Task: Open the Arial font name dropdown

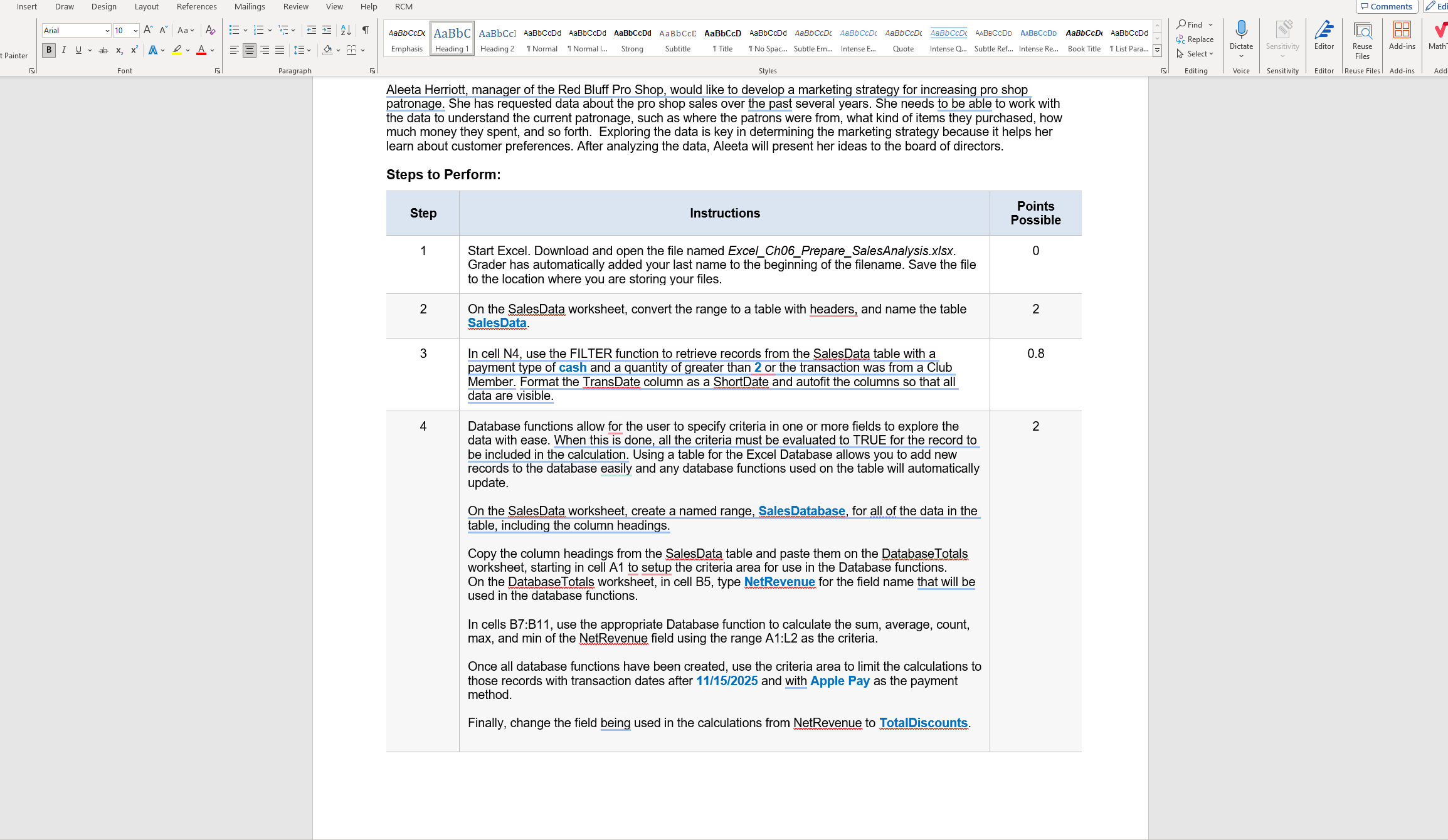Action: (x=107, y=31)
